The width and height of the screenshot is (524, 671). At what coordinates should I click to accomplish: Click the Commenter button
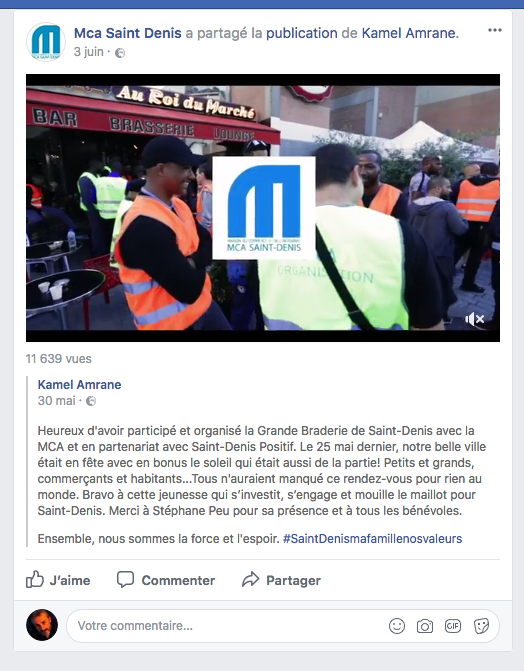(x=166, y=580)
